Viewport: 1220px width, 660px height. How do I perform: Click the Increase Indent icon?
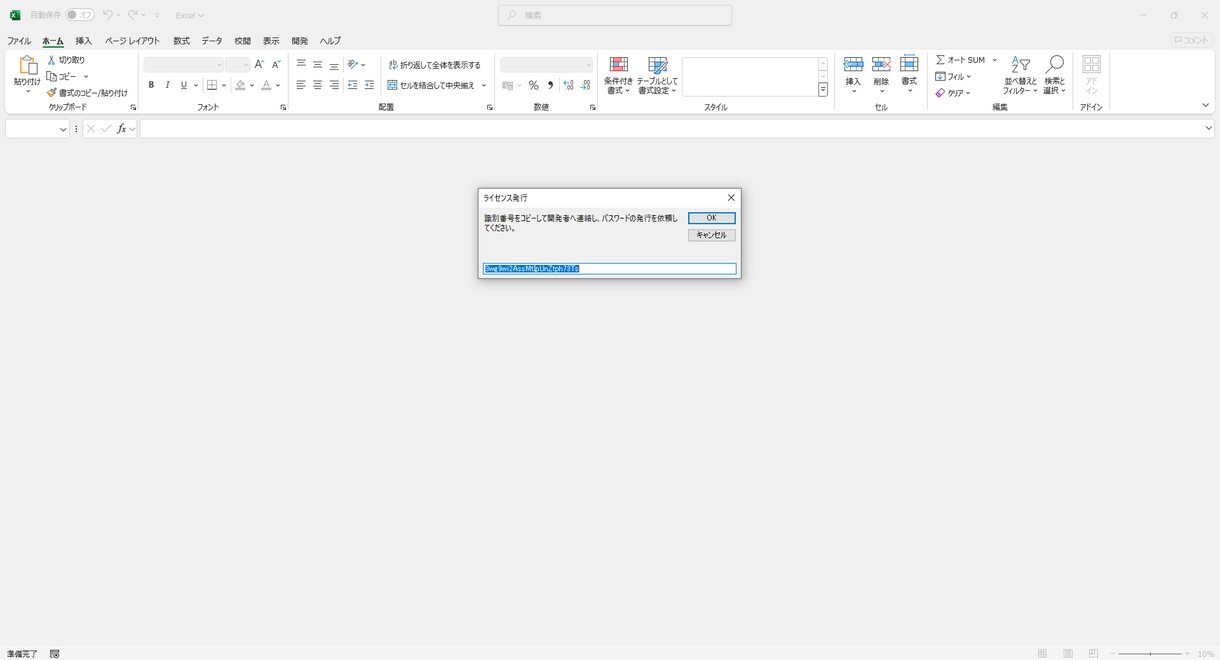369,85
